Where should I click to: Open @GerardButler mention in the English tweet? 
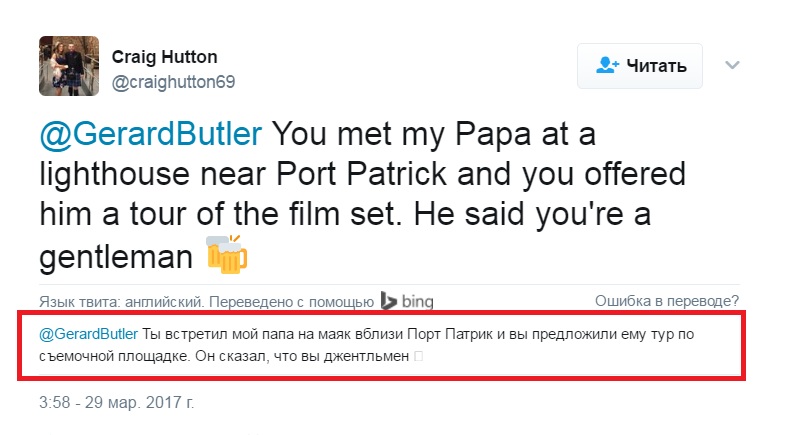point(151,133)
